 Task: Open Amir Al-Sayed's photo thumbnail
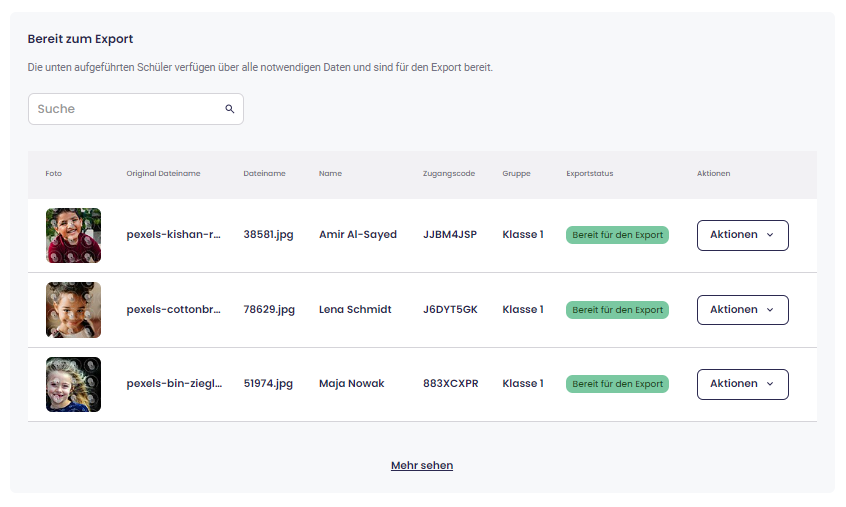coord(73,235)
